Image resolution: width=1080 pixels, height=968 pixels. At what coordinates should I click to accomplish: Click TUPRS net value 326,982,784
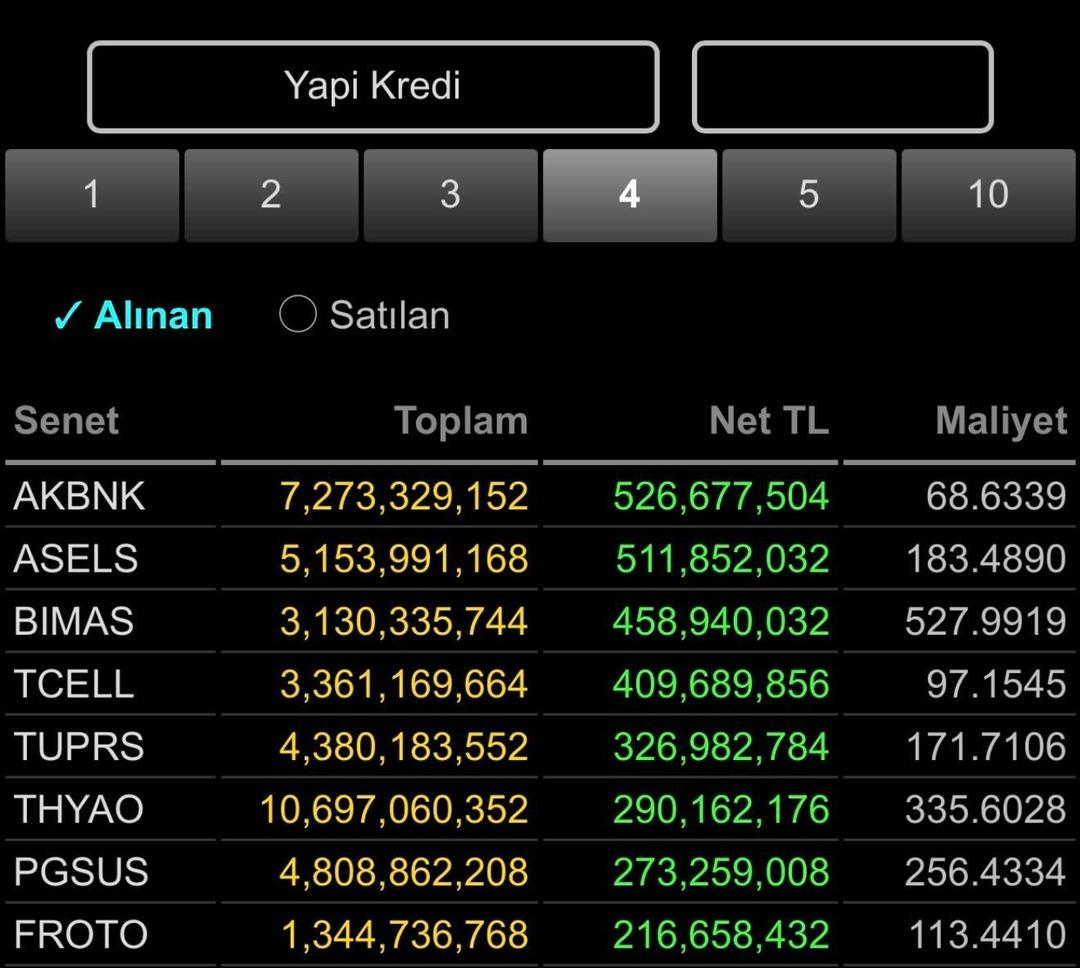(720, 748)
